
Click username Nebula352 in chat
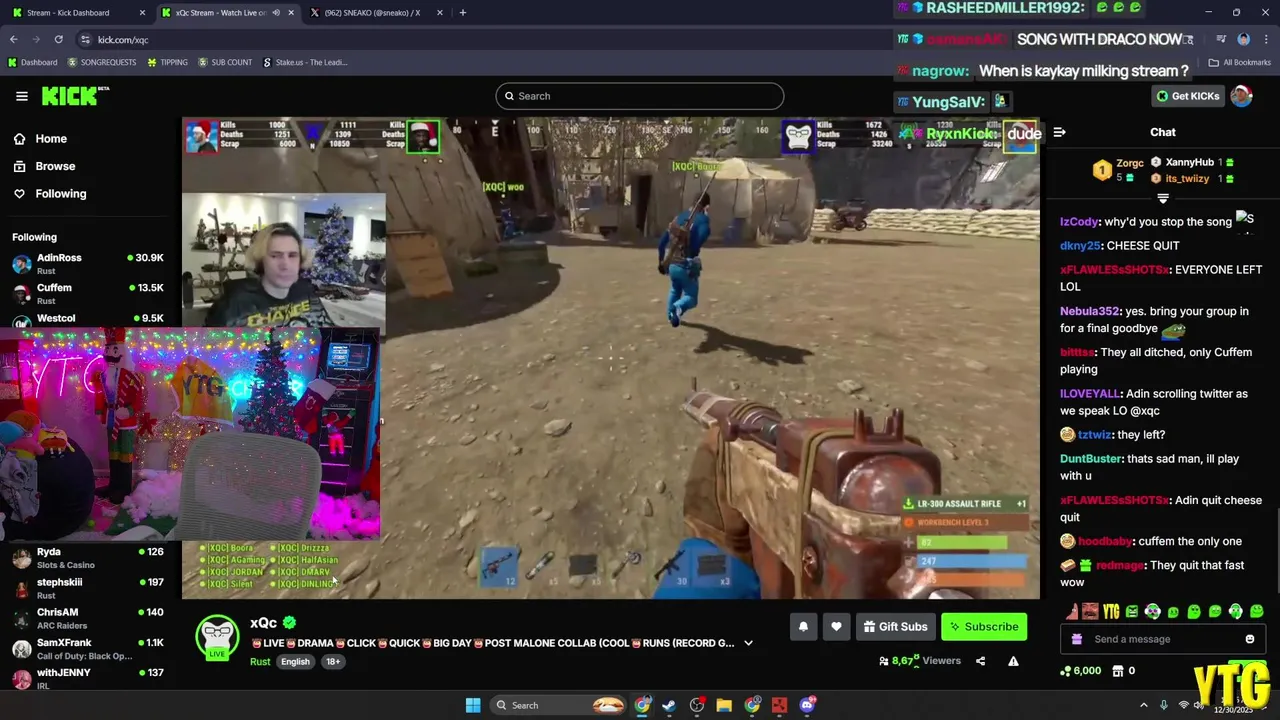1088,312
